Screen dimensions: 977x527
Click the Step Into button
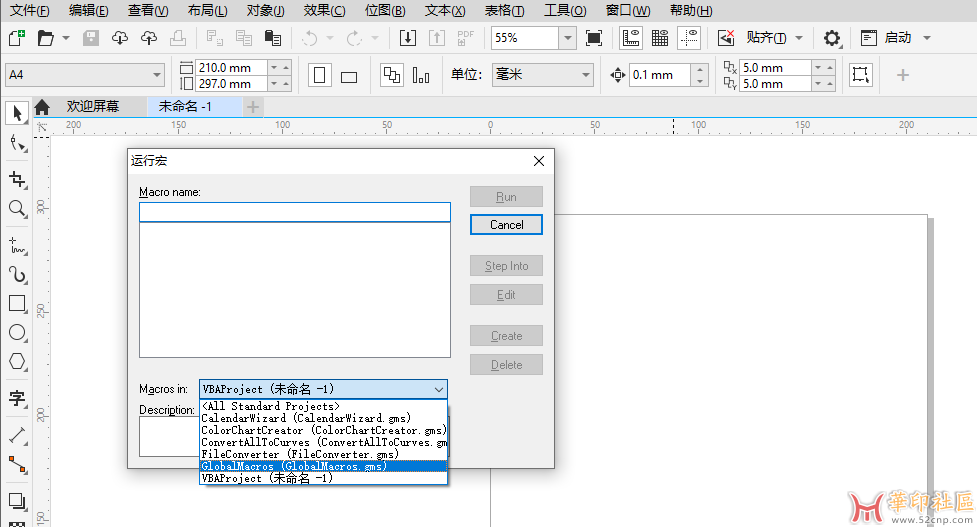(x=507, y=266)
